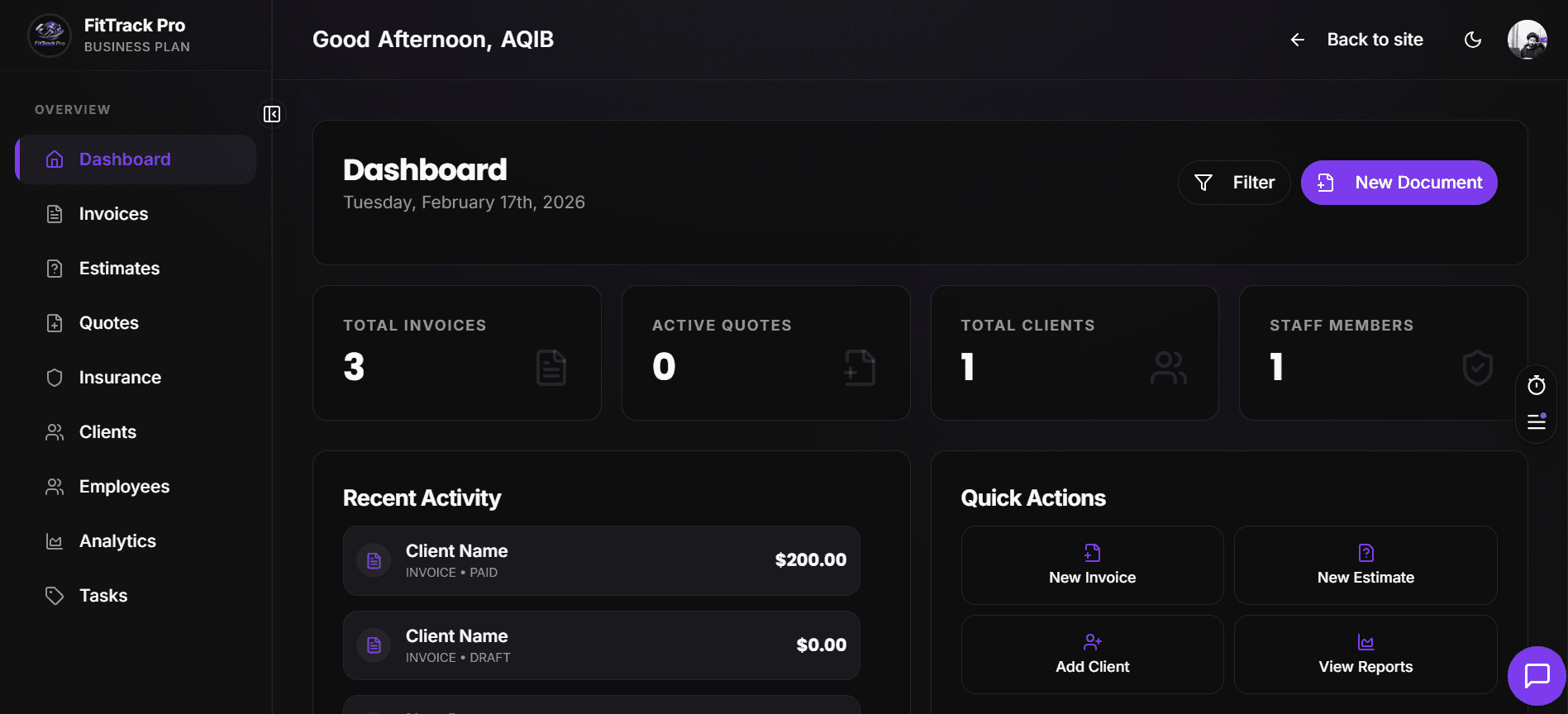Collapse the sidebar panel
1568x714 pixels.
point(271,114)
